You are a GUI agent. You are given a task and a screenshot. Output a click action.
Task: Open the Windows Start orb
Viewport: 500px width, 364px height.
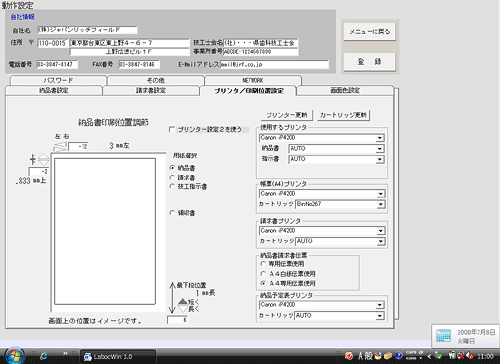[x=14, y=355]
